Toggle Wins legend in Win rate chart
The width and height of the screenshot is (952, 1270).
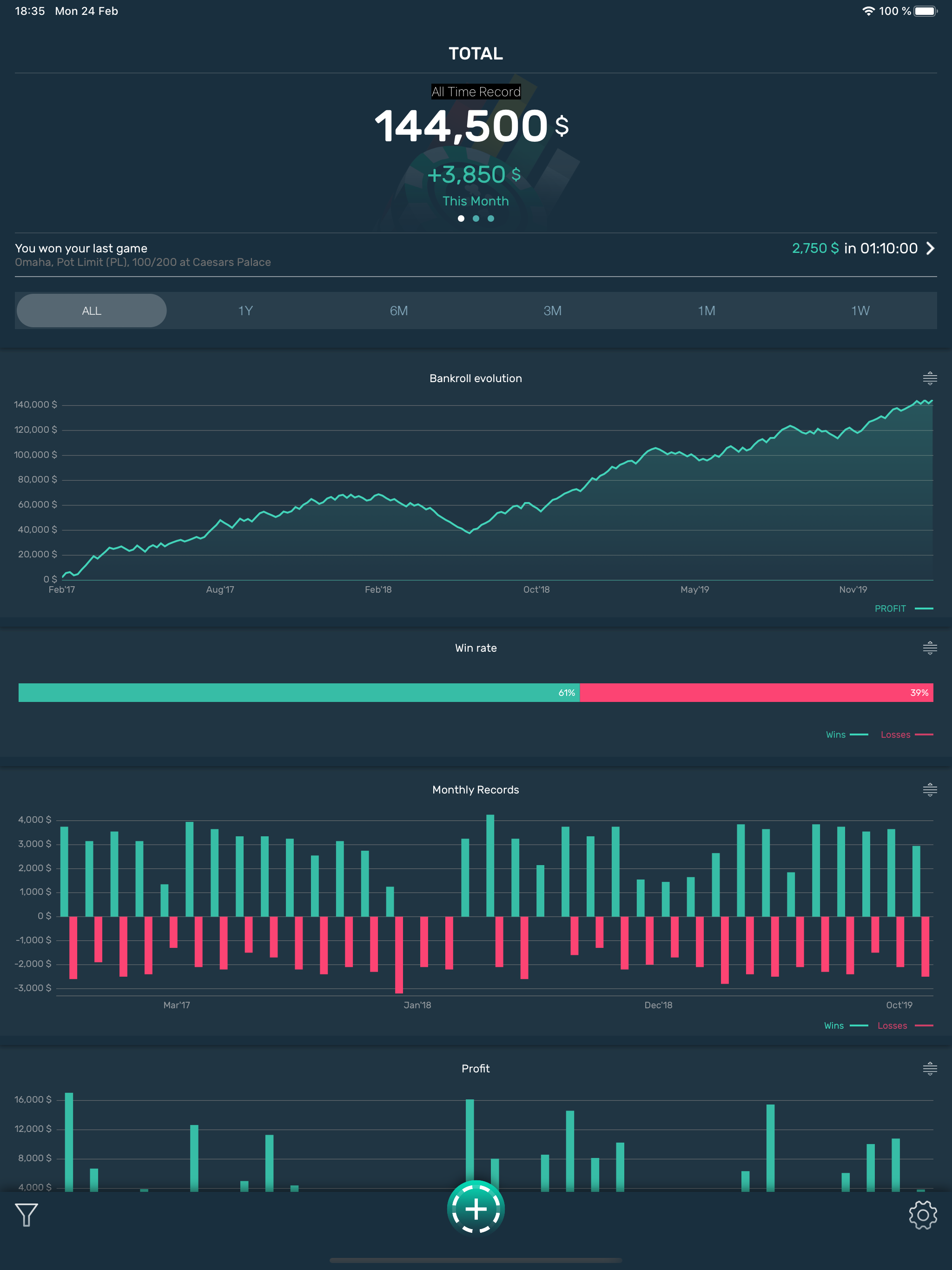(847, 735)
